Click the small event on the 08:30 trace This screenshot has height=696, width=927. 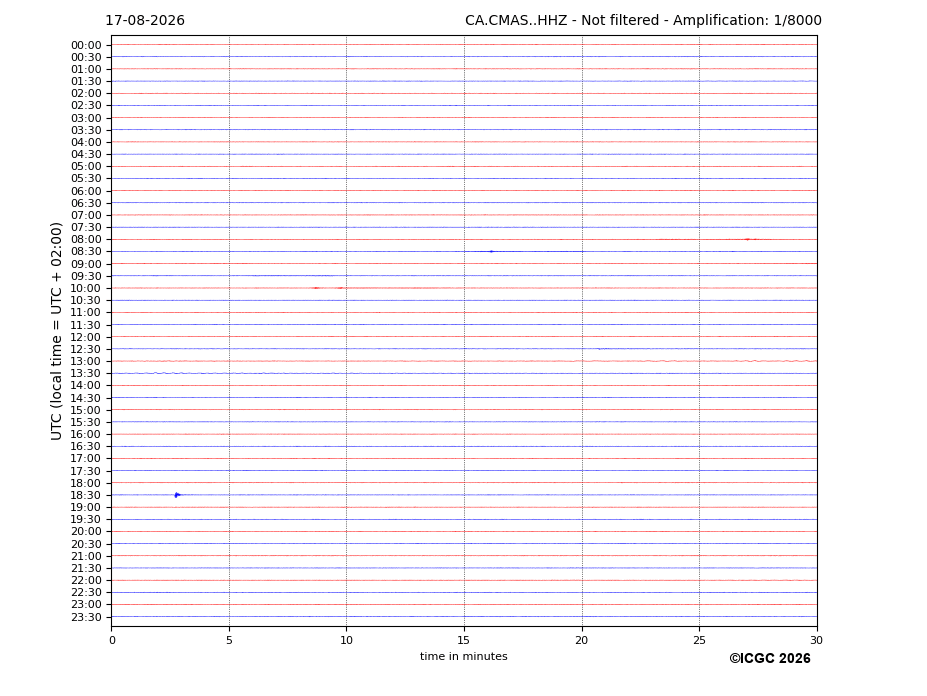click(491, 251)
